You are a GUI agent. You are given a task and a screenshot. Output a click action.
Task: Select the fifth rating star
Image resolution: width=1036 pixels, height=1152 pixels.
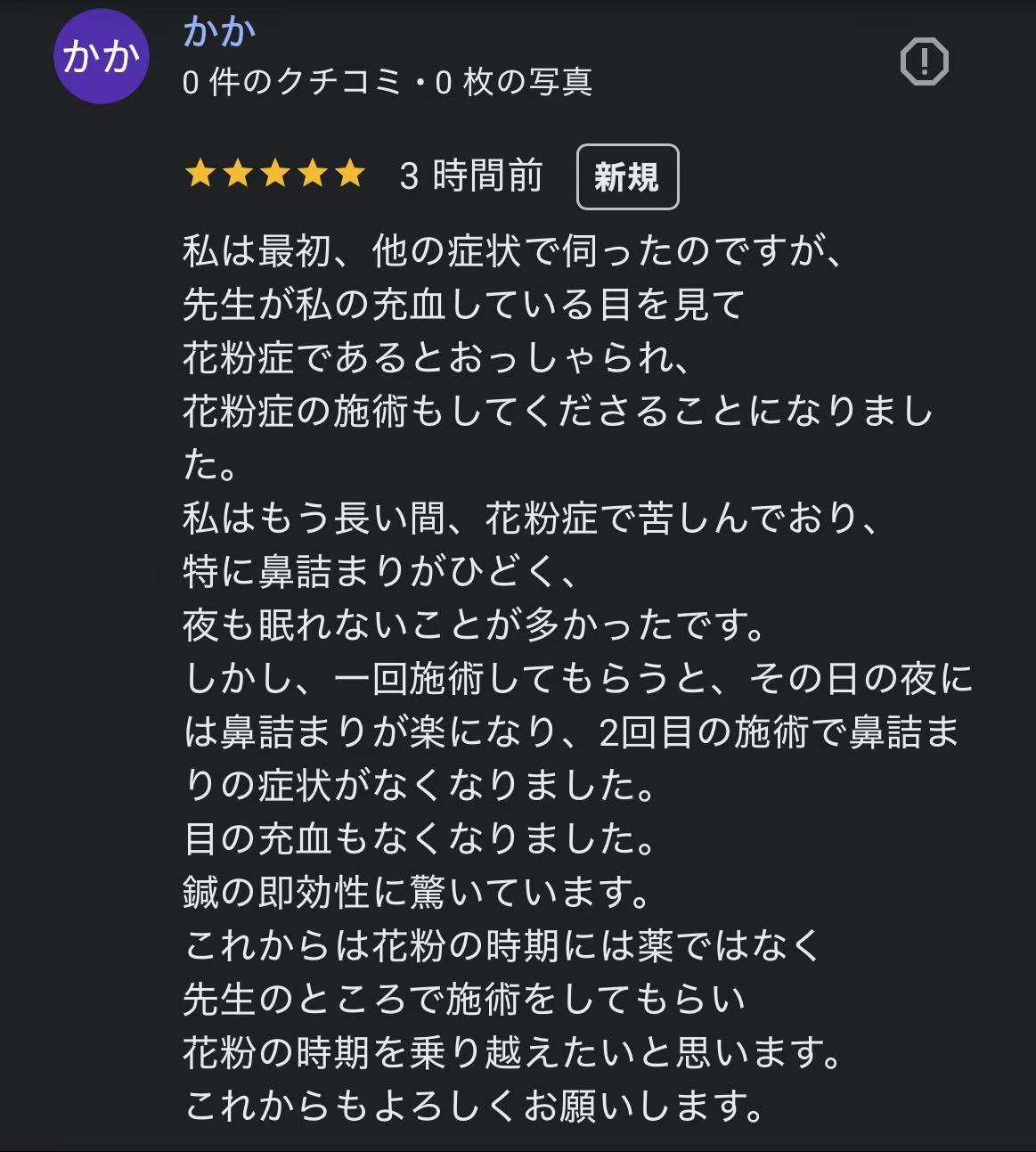click(350, 174)
